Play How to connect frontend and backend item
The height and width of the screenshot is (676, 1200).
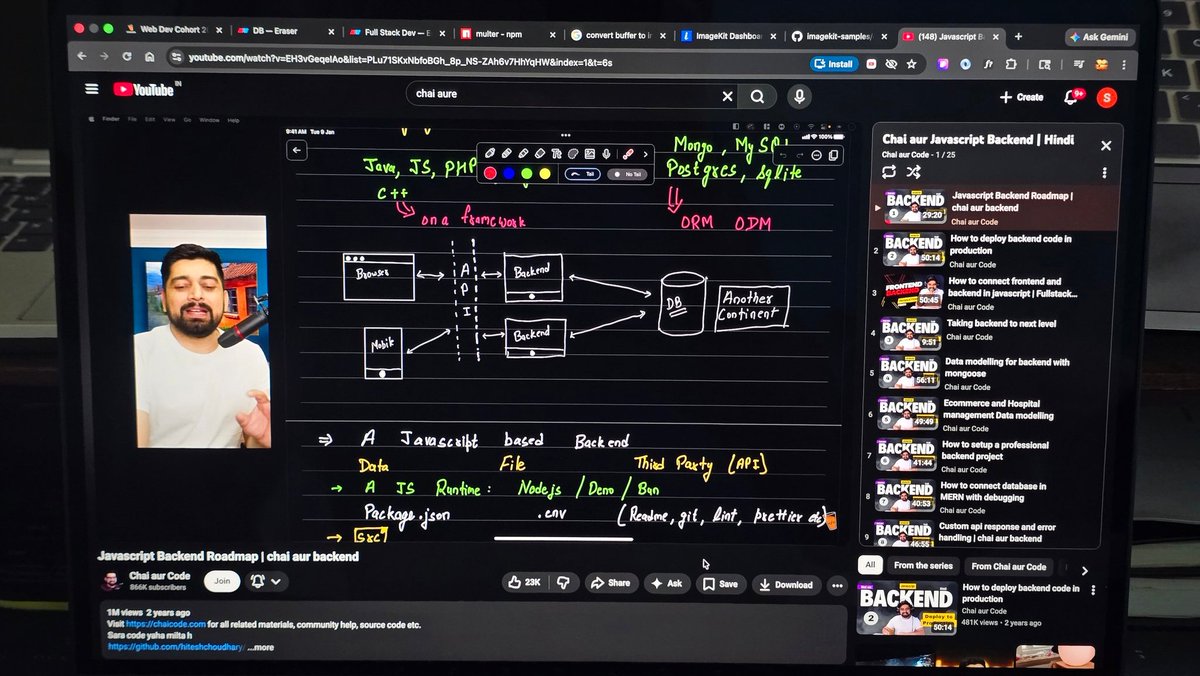point(986,292)
